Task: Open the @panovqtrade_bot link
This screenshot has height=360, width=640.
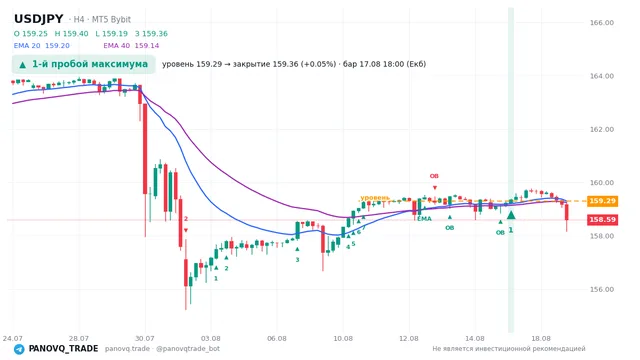Action: (x=188, y=349)
